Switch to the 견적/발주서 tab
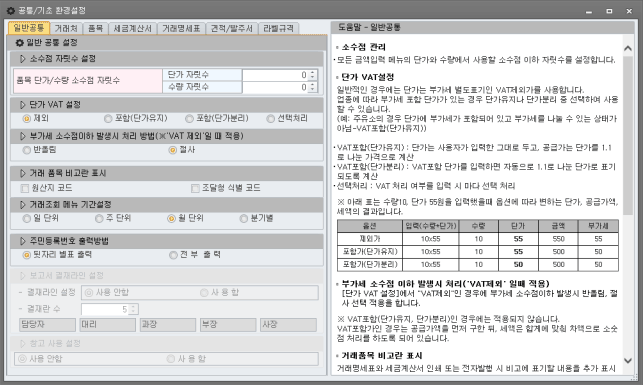 point(232,28)
